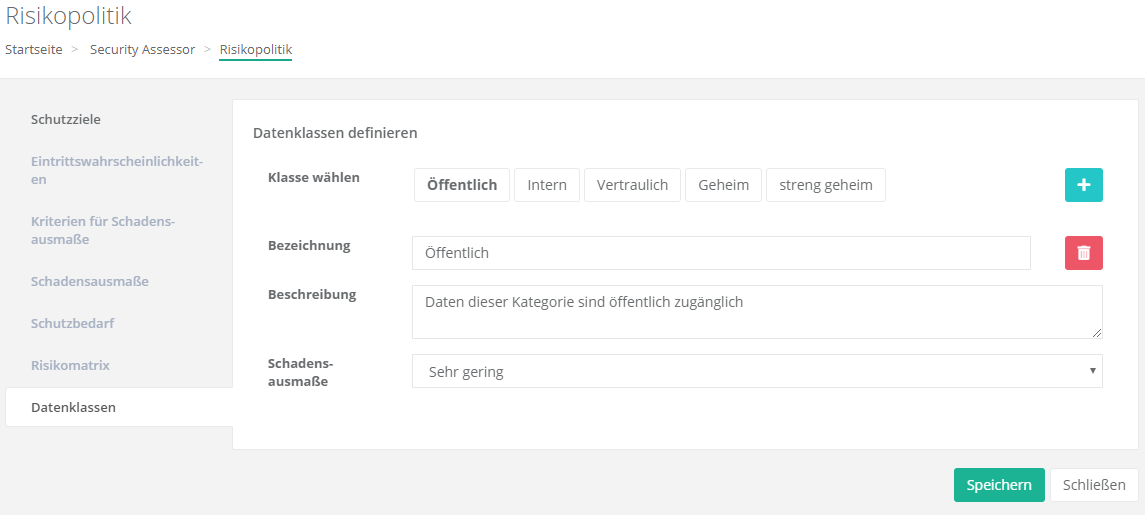Open the Schadensausmaße dropdown
Viewport: 1145px width, 515px height.
756,371
